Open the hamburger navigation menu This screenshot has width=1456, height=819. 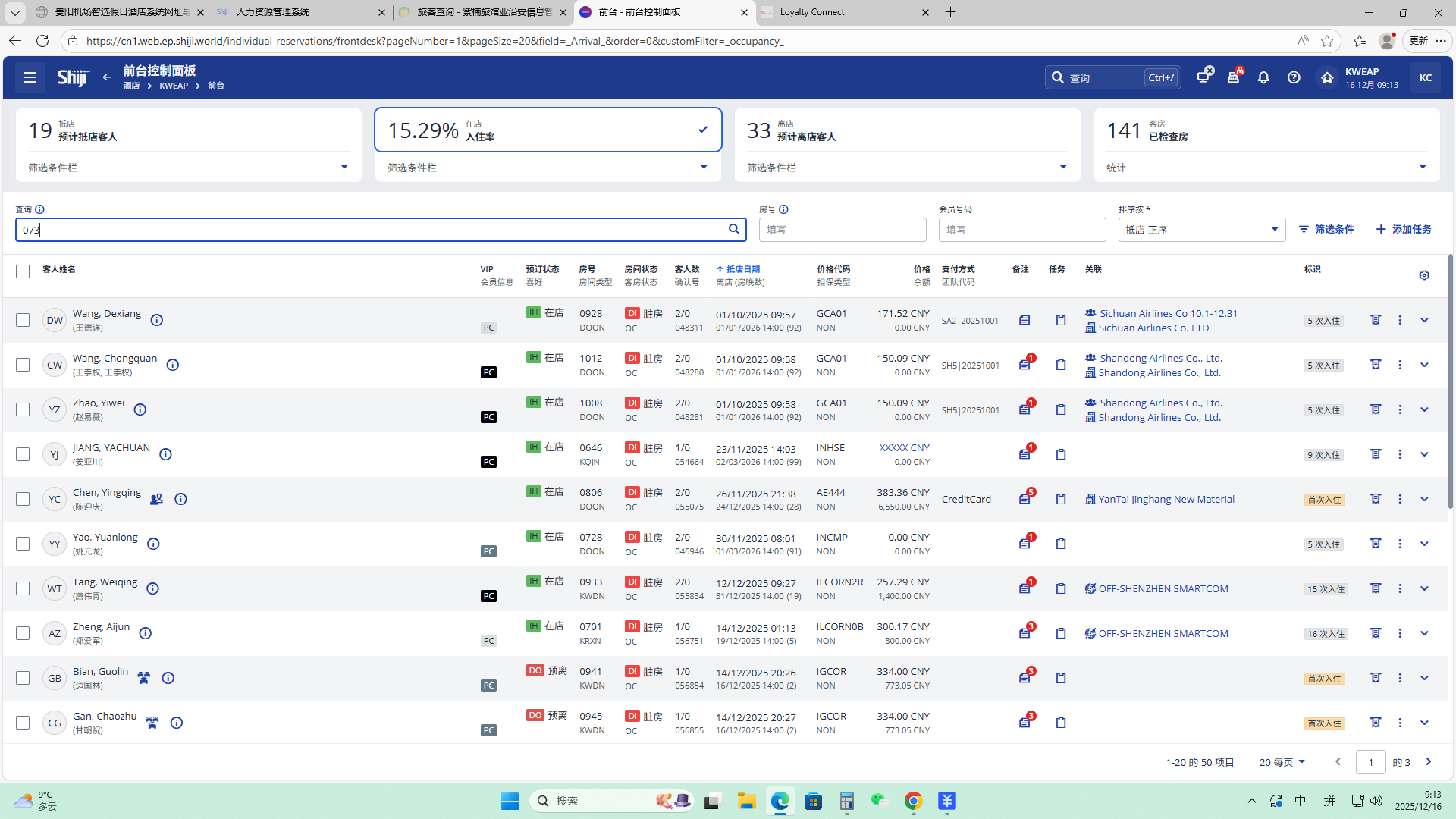pos(30,77)
